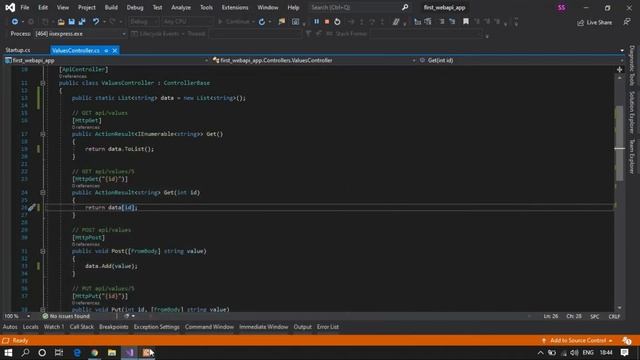Switch to the Startup.cs tab
640x360 pixels.
click(18, 50)
